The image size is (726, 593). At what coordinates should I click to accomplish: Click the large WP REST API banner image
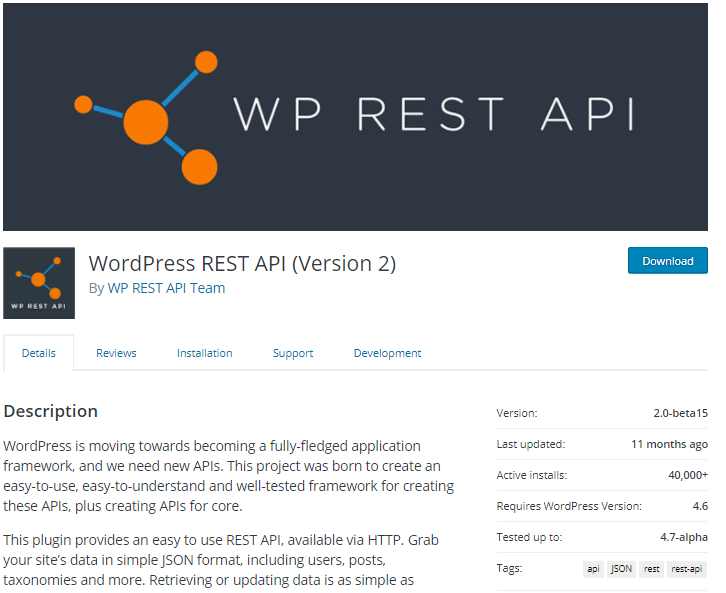[355, 117]
